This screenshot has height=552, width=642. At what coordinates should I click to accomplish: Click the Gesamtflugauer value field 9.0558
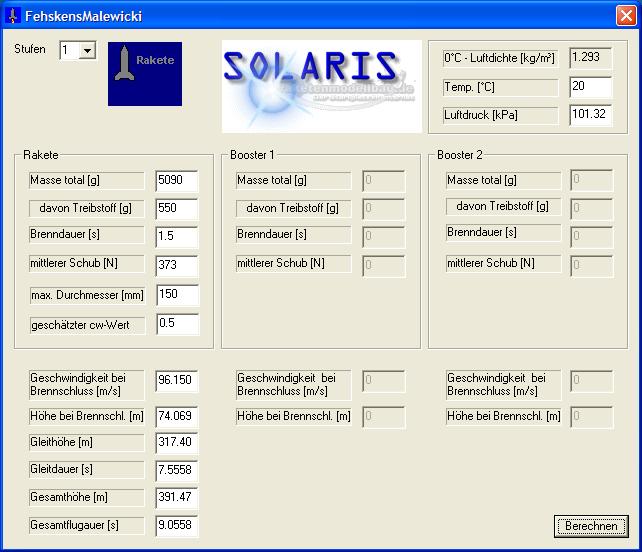click(x=177, y=526)
